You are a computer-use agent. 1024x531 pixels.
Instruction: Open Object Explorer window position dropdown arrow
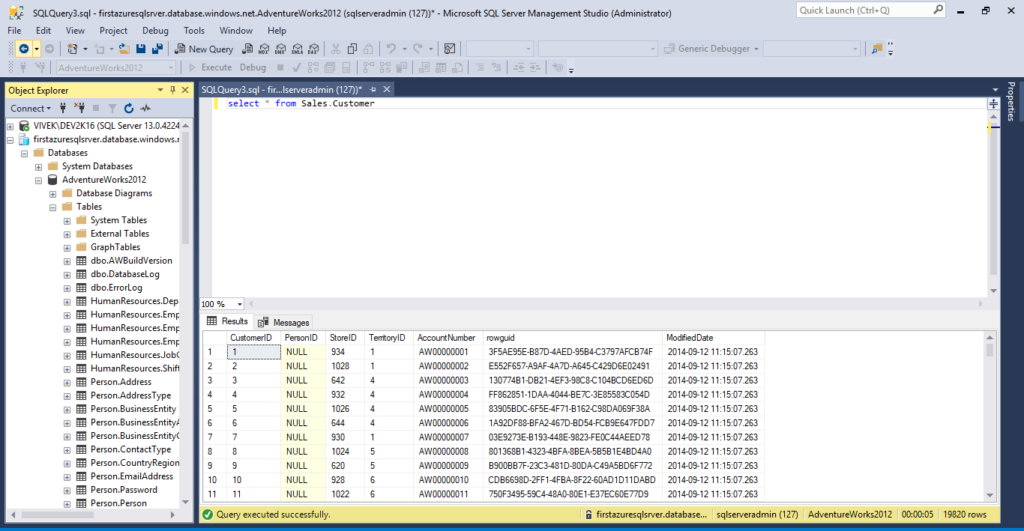pos(160,90)
